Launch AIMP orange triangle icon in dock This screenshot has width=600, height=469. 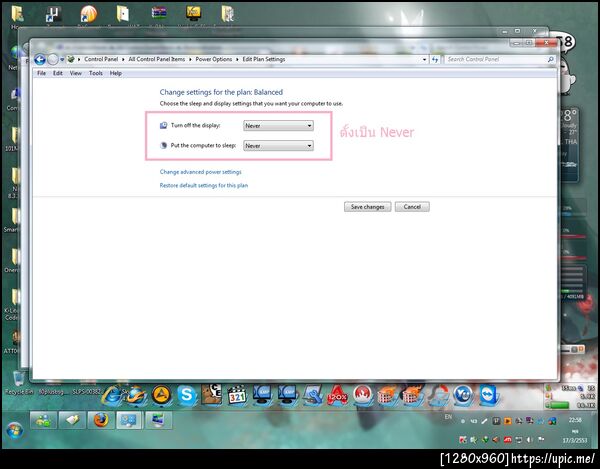161,396
